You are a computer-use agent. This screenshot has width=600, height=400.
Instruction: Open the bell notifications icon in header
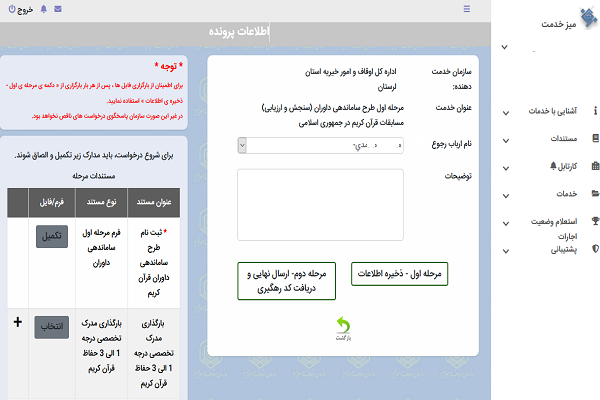click(x=43, y=9)
